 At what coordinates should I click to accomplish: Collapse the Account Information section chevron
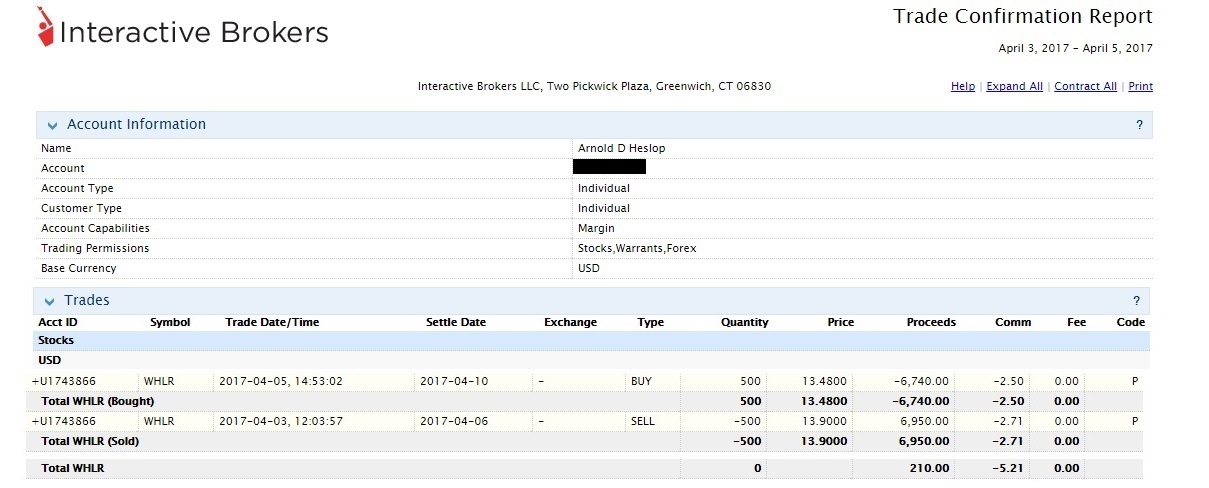pyautogui.click(x=52, y=126)
